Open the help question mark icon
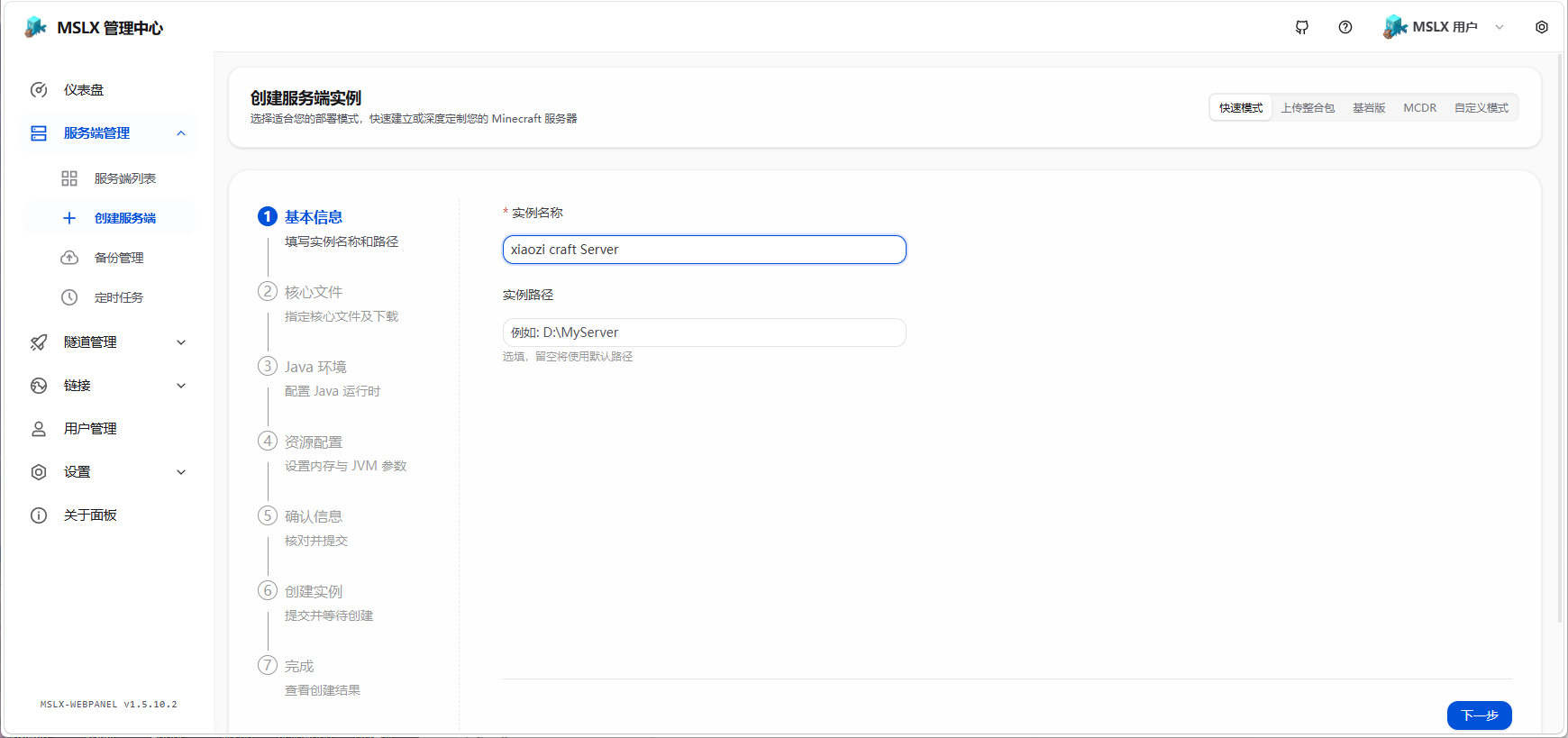This screenshot has width=1568, height=738. [x=1345, y=27]
